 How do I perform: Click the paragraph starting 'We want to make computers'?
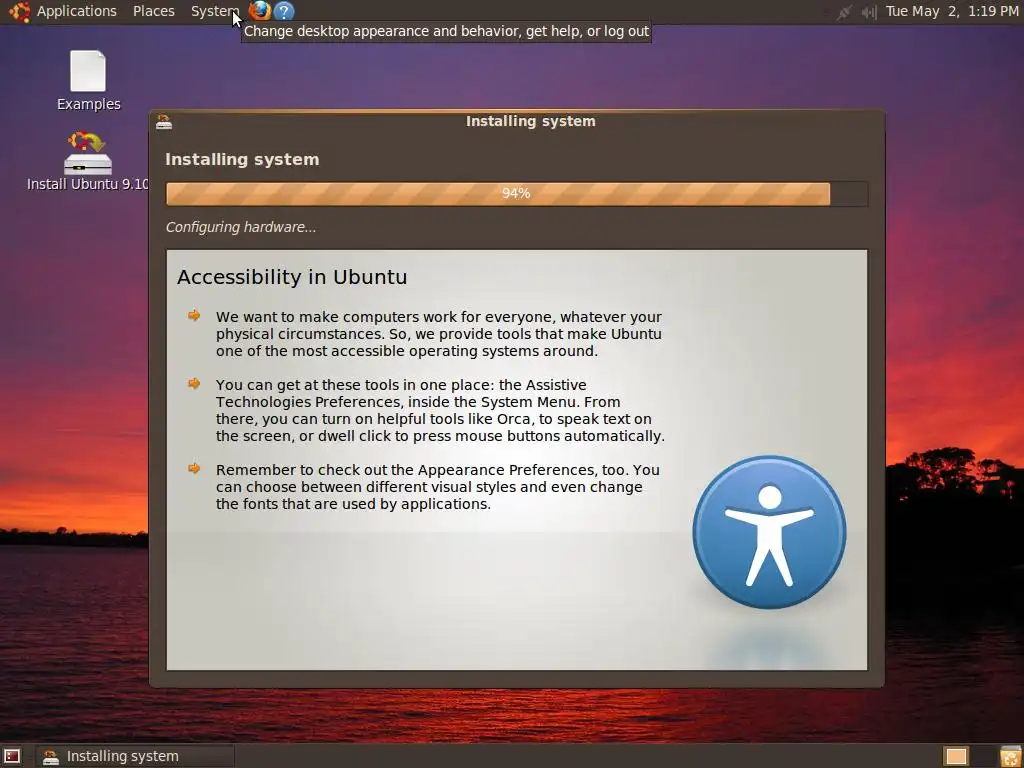point(439,334)
